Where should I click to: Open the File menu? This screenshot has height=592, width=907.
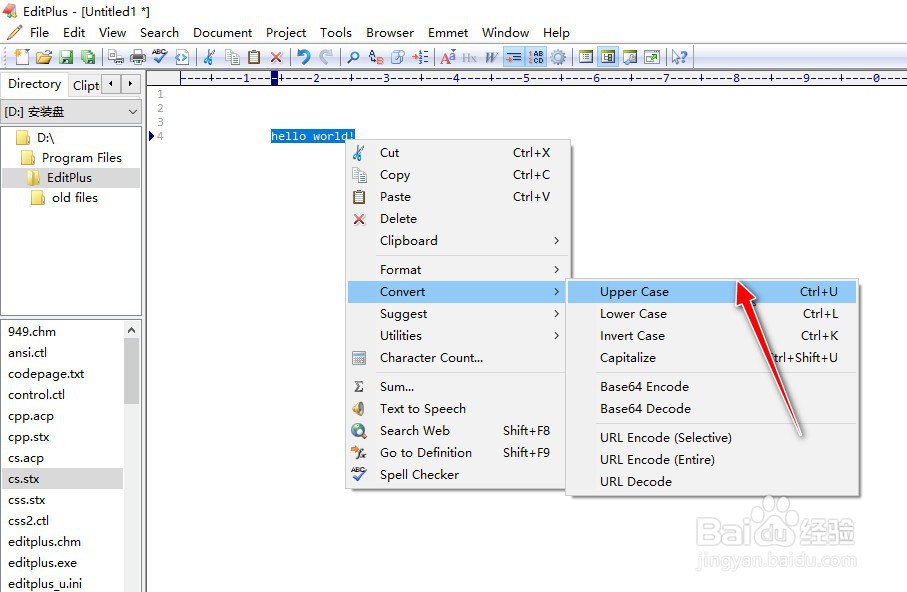coord(39,32)
